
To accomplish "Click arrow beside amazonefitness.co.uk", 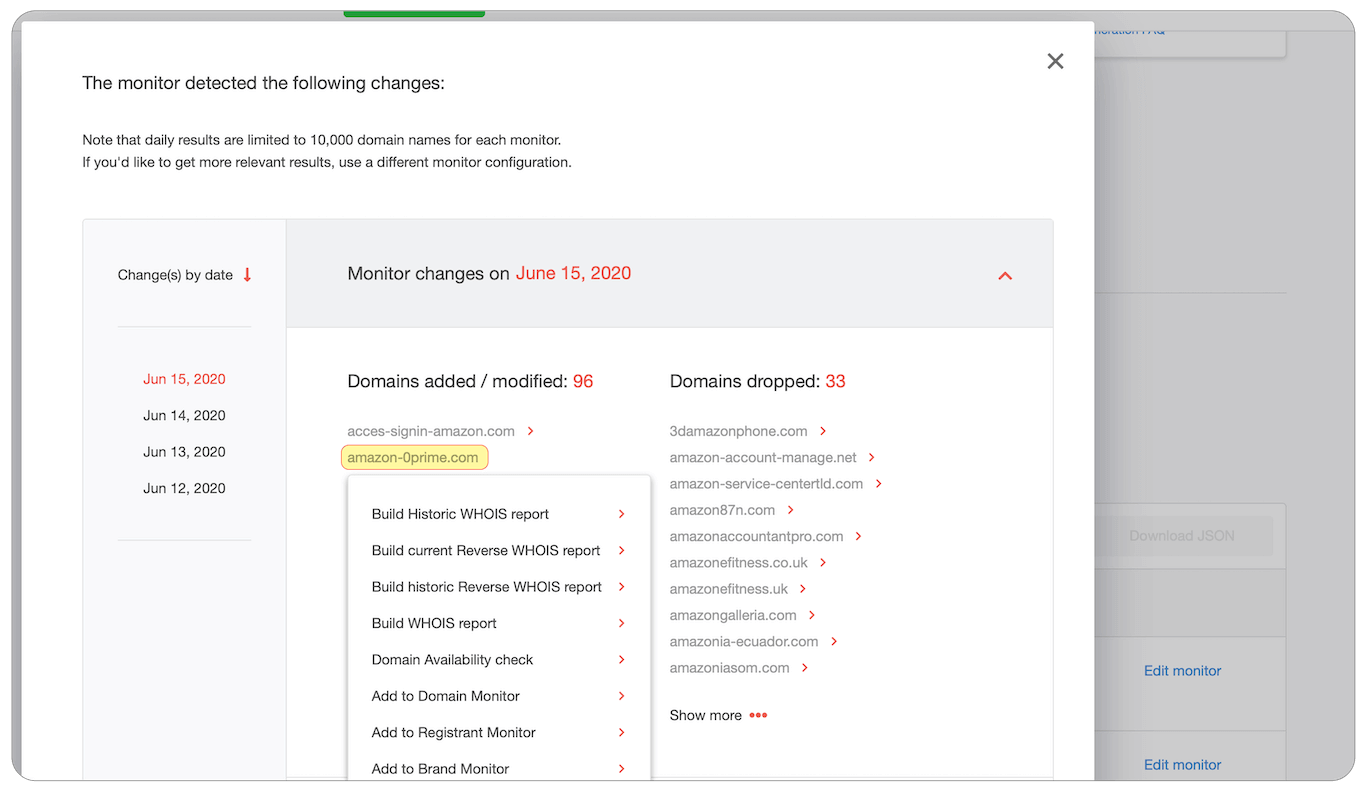I will pos(823,563).
